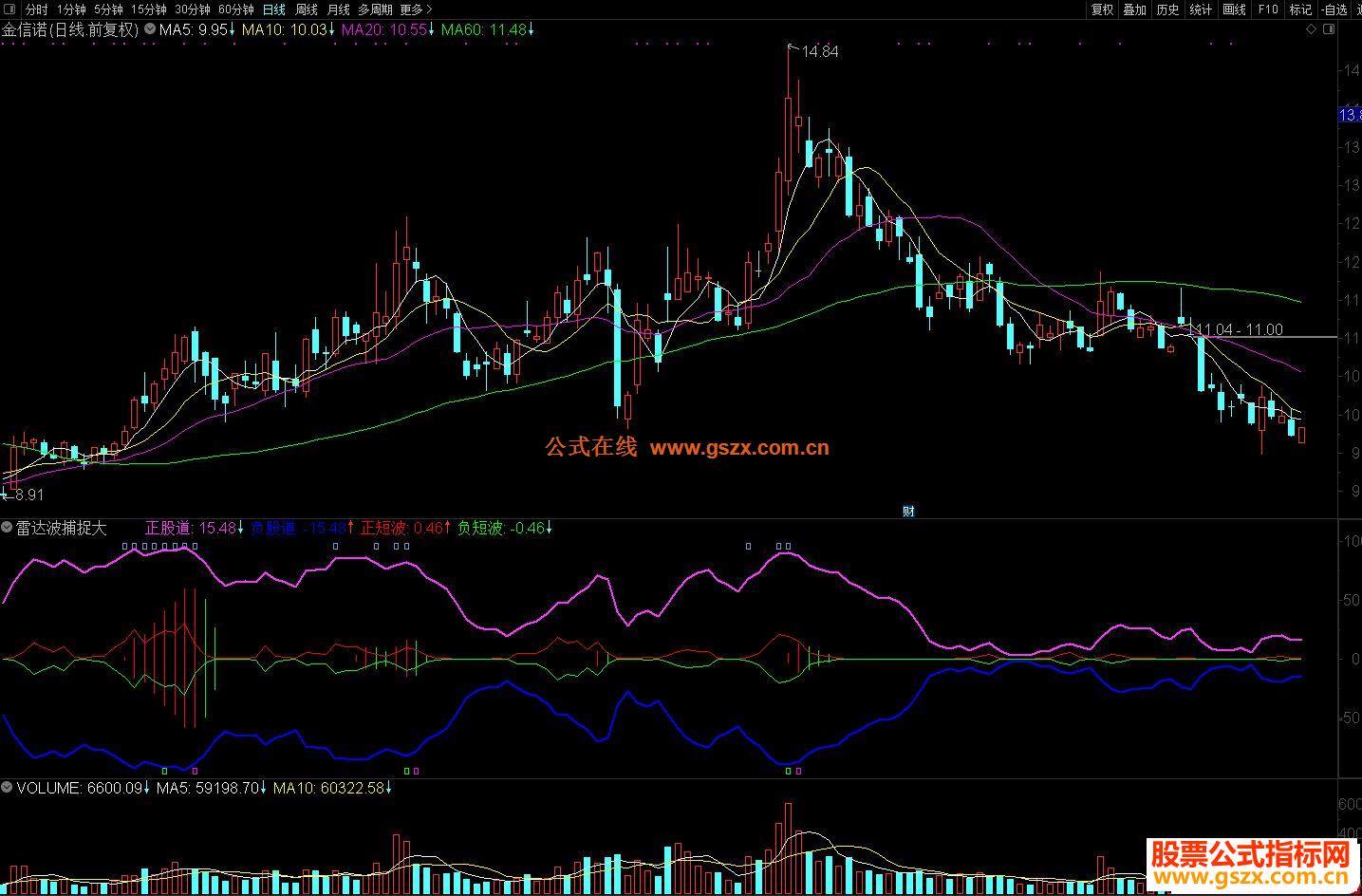Image resolution: width=1362 pixels, height=896 pixels.
Task: Switch to 月线 monthly chart
Action: coord(338,9)
